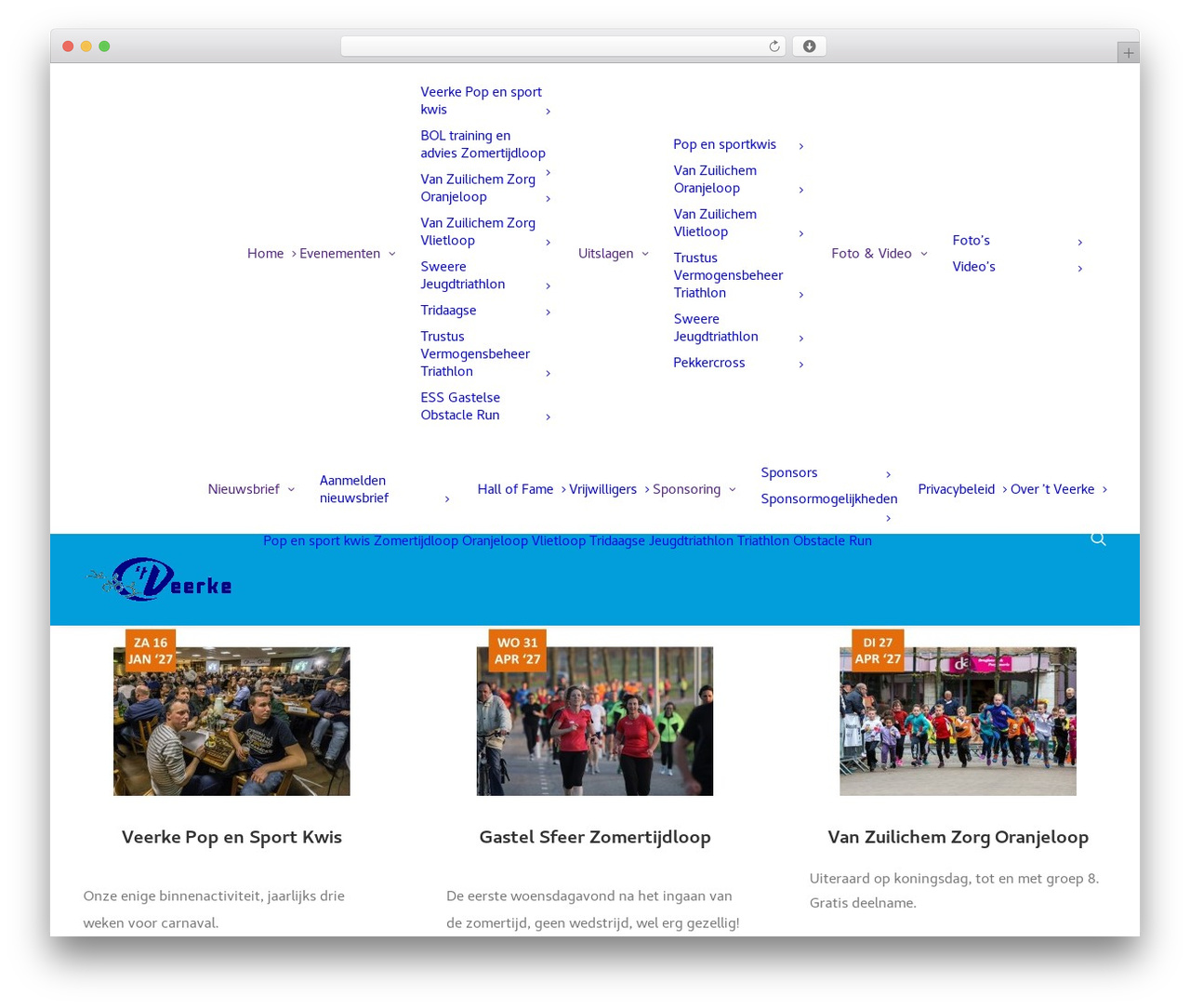Viewport: 1190px width, 1008px height.
Task: Click the browser address bar field
Action: pos(563,46)
